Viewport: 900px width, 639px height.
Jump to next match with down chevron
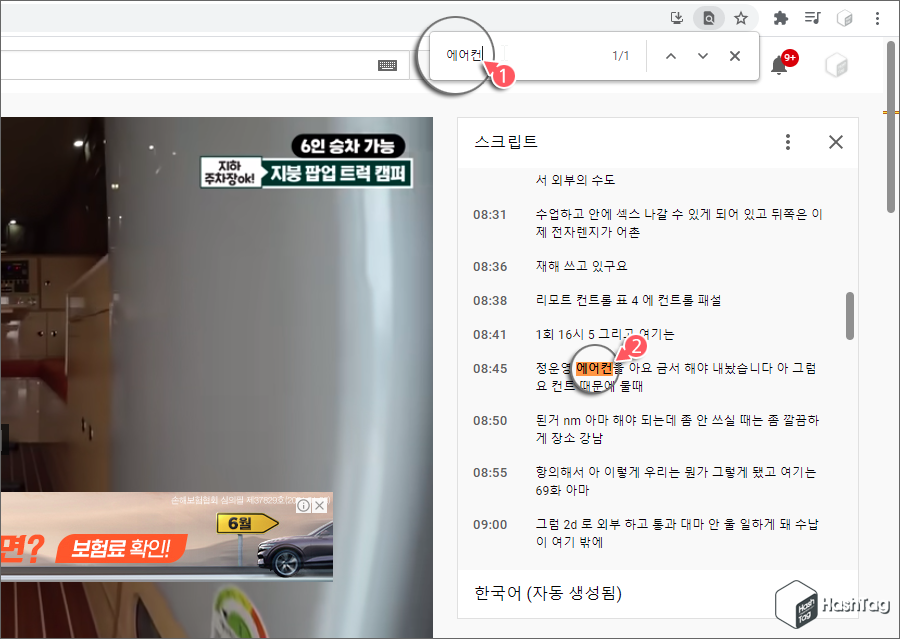(x=703, y=56)
